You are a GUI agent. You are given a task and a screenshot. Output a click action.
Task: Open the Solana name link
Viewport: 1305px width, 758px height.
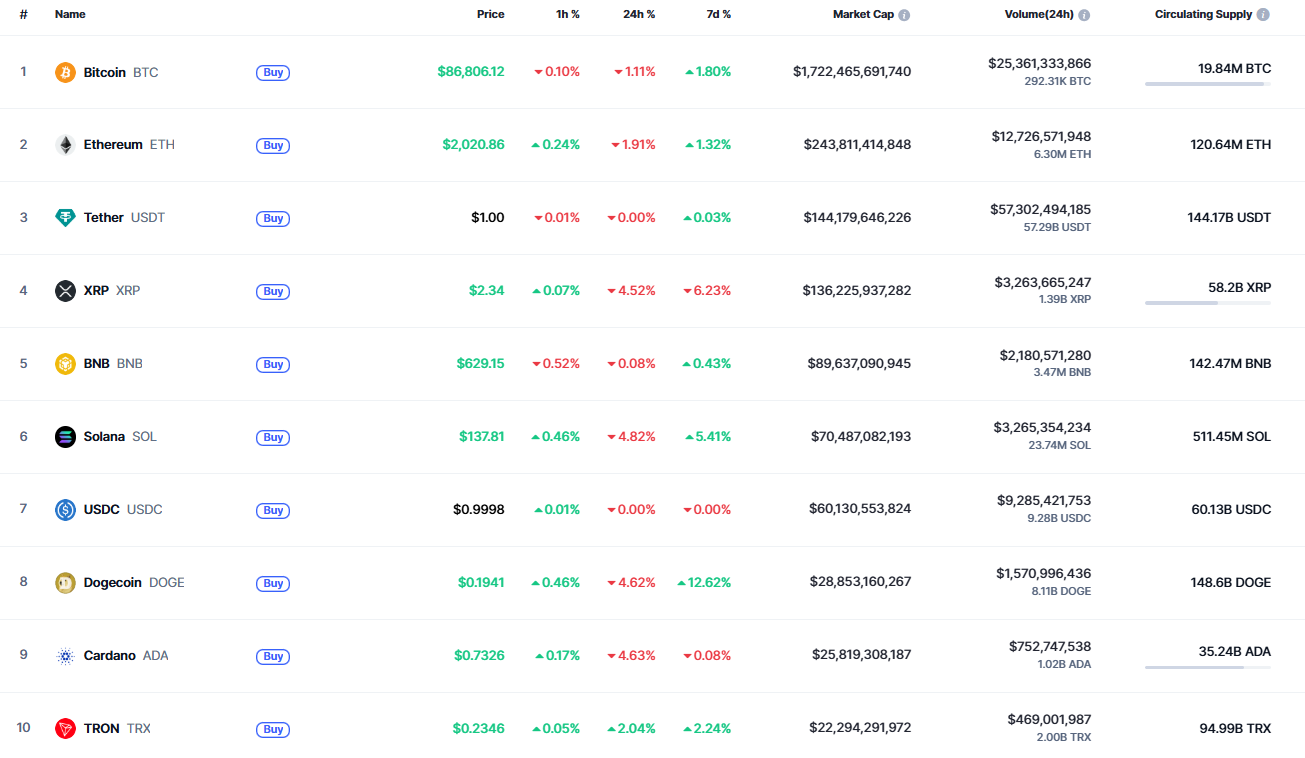105,437
